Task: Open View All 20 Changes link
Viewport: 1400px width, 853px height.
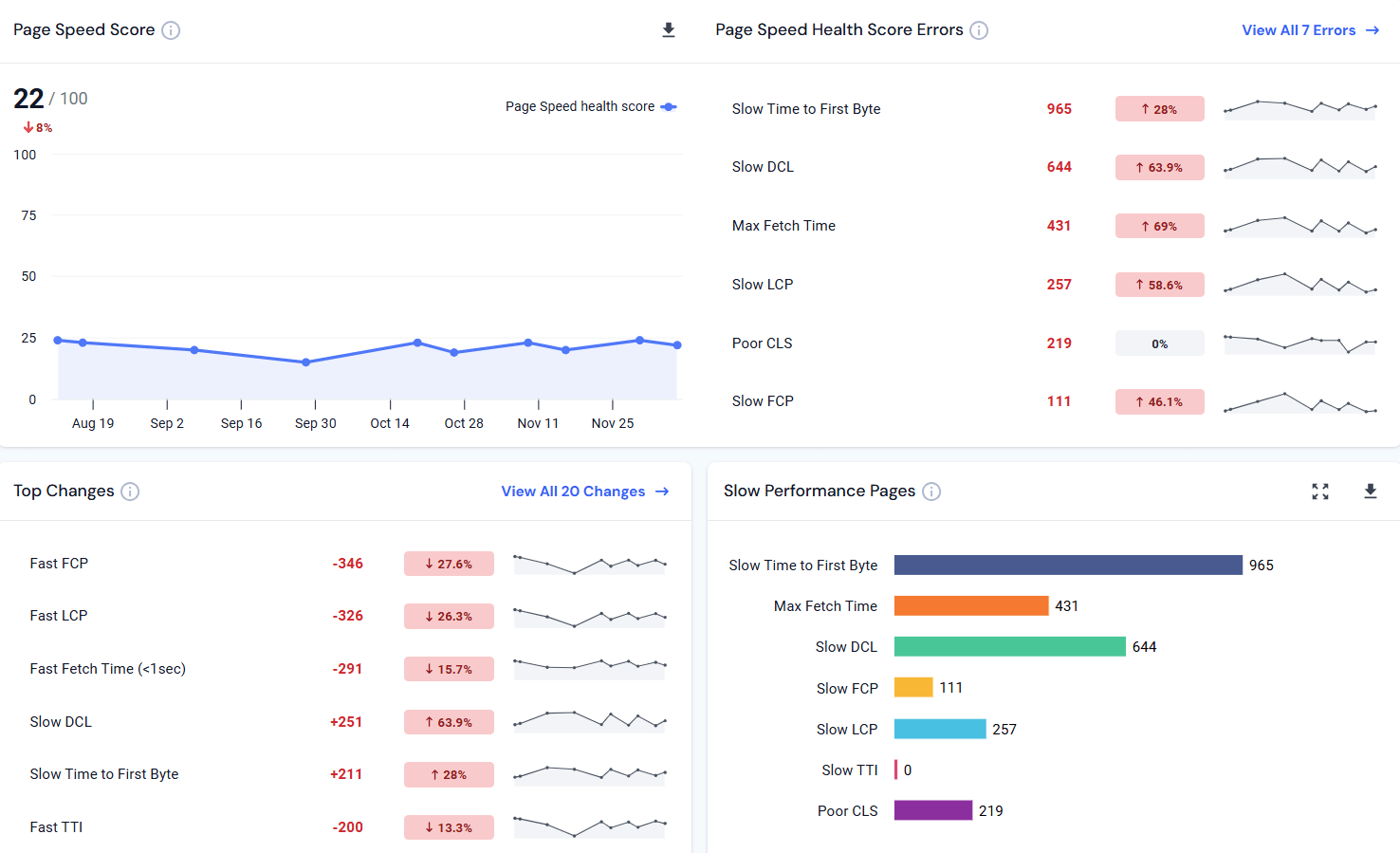Action: coord(585,491)
